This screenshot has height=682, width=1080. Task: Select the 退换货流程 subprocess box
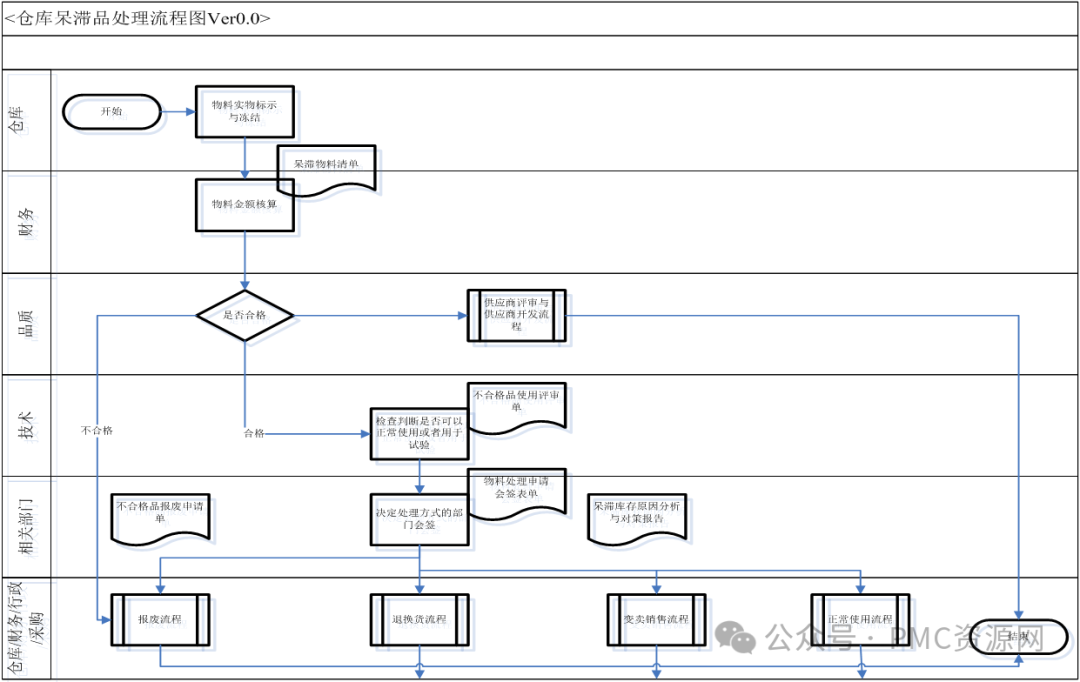pos(419,619)
